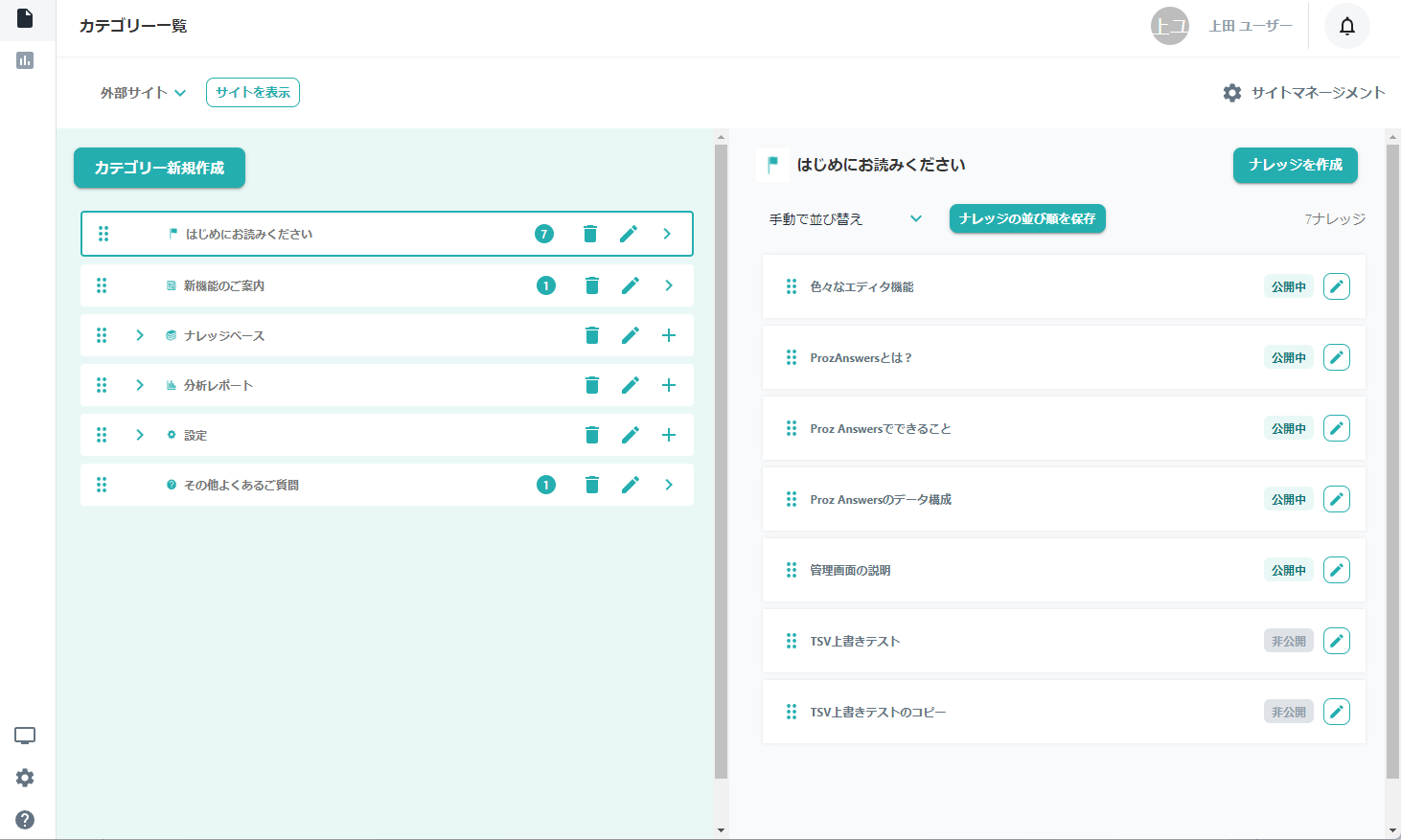
Task: Edit the はじめにお読みください category
Action: coord(629,234)
